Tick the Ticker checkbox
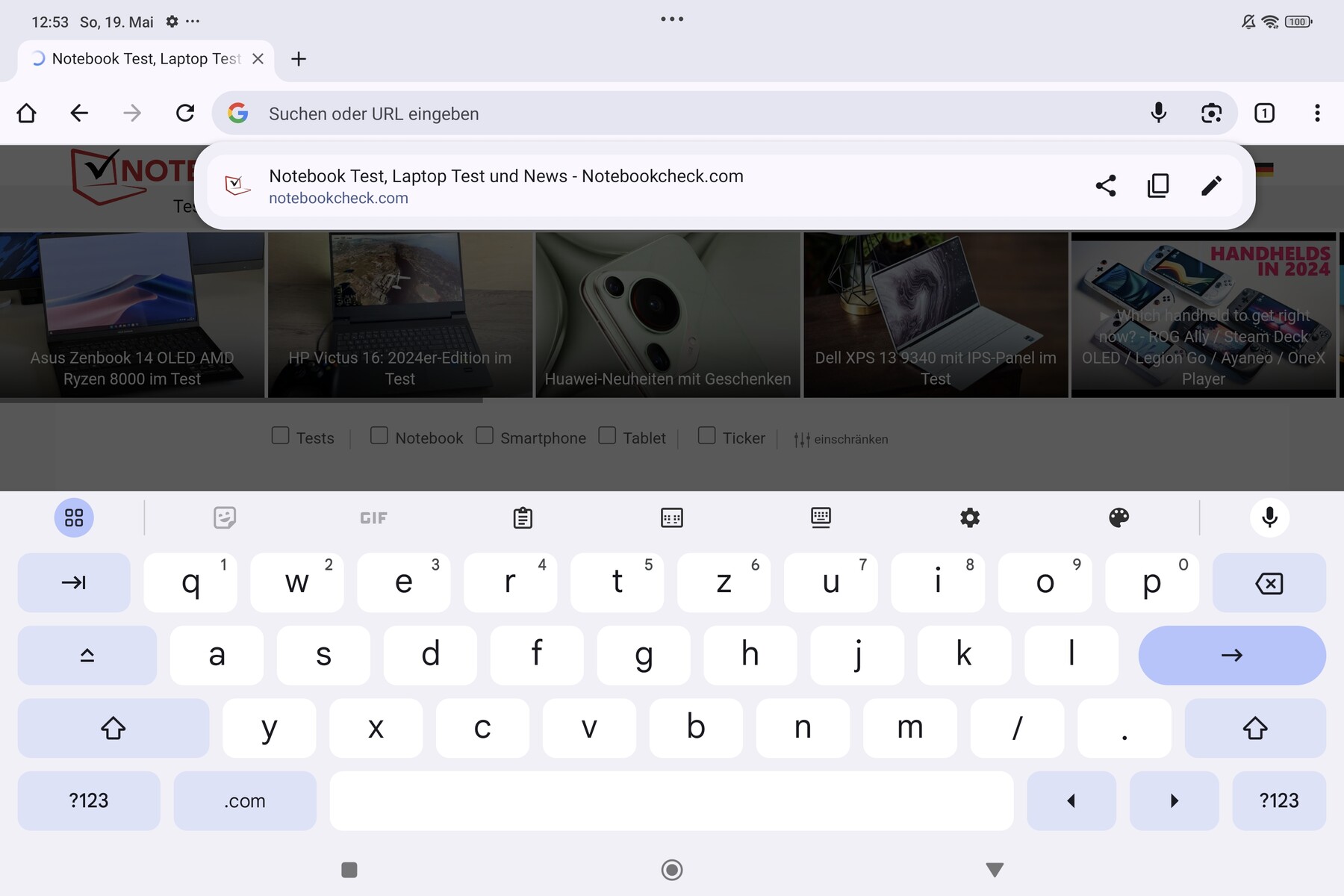The image size is (1344, 896). (x=706, y=435)
